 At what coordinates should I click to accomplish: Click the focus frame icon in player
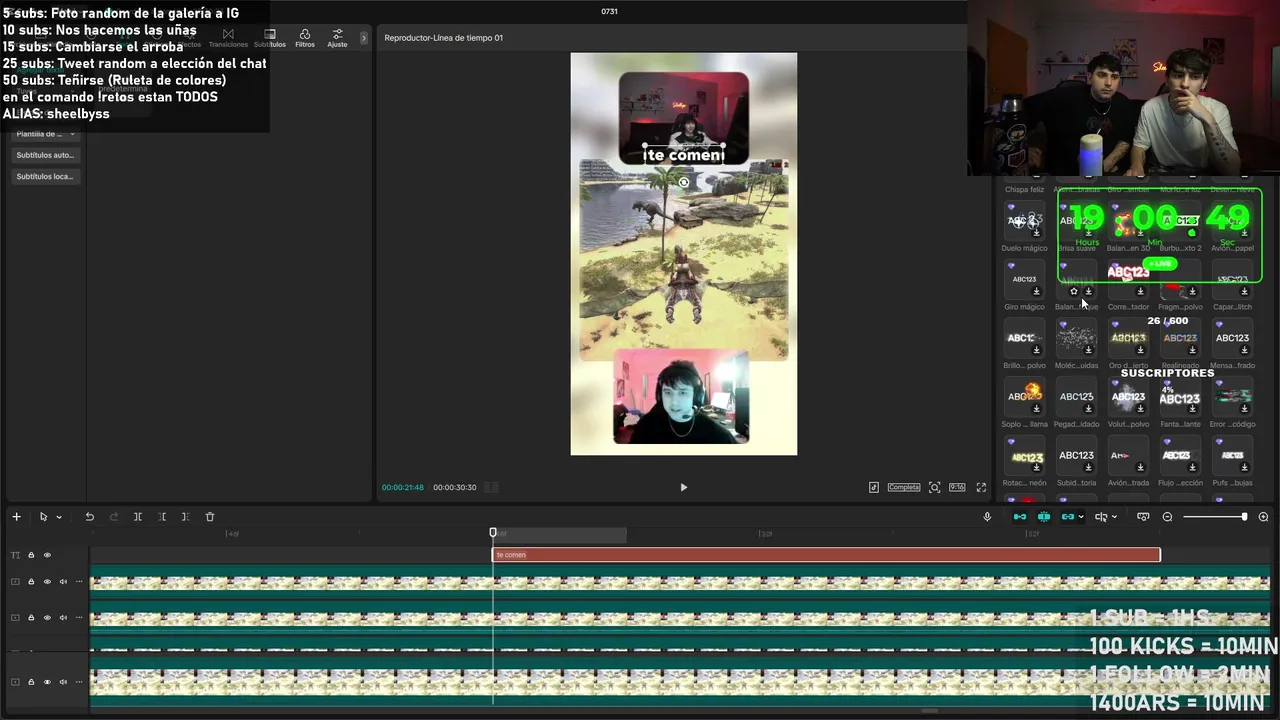pos(934,487)
